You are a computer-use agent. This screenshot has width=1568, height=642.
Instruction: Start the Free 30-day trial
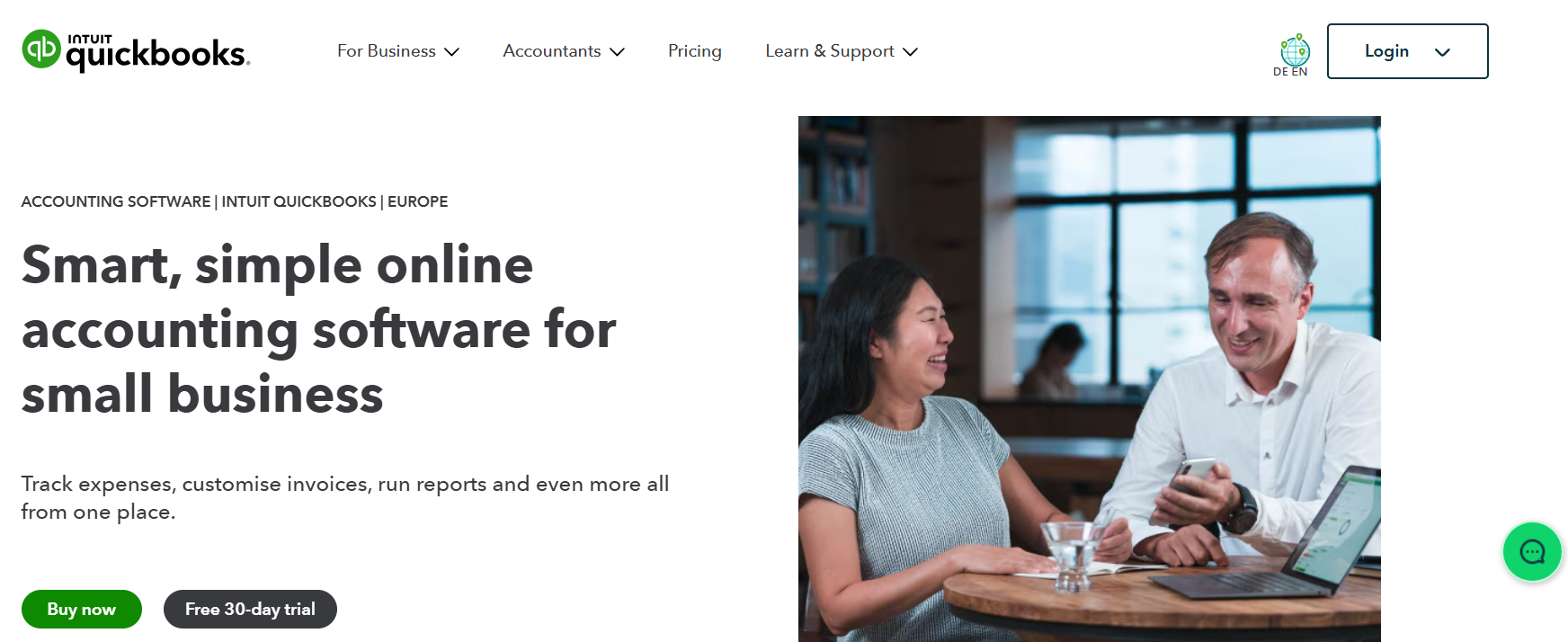pyautogui.click(x=250, y=609)
